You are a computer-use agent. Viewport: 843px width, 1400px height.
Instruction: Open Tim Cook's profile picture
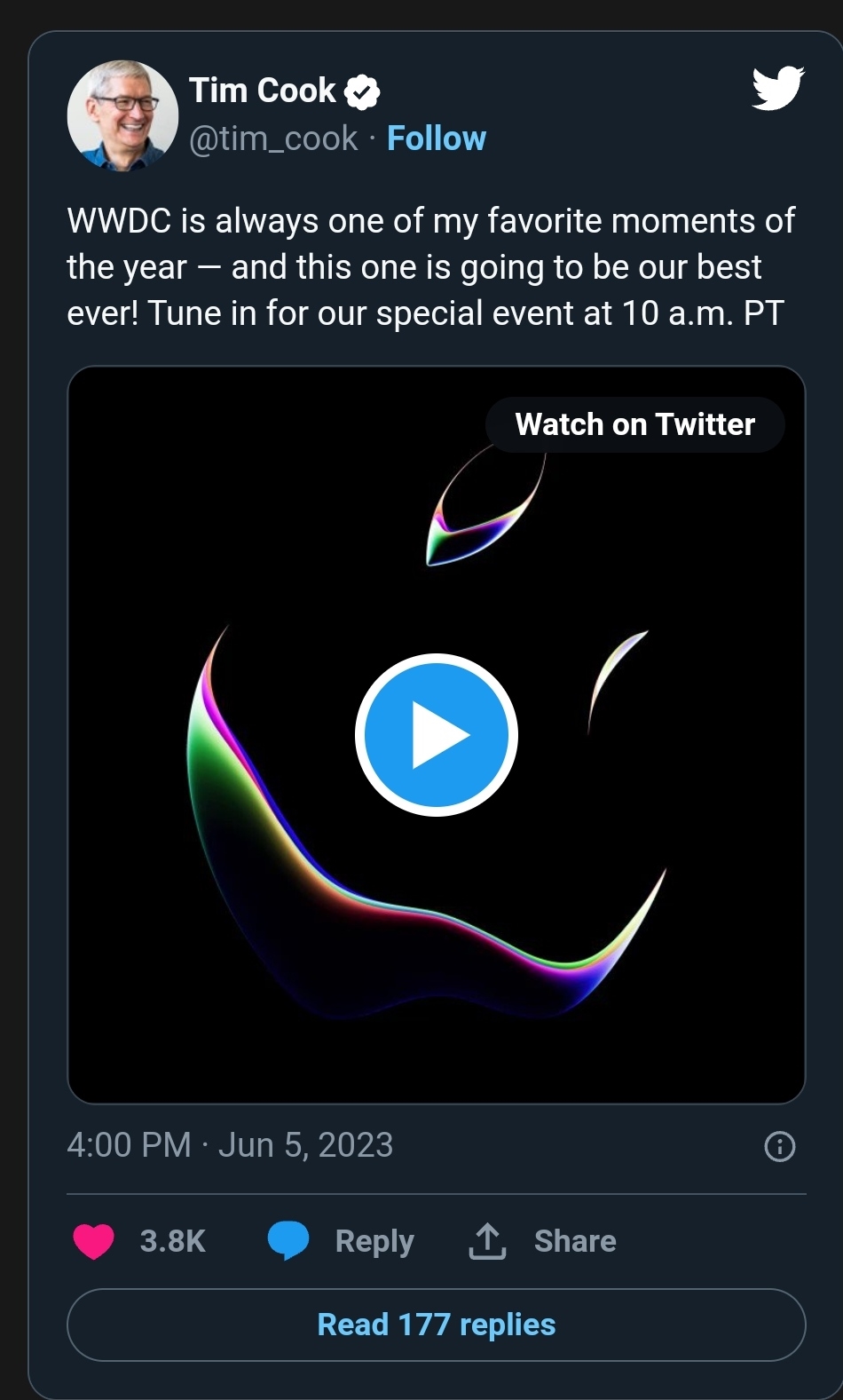pos(122,115)
